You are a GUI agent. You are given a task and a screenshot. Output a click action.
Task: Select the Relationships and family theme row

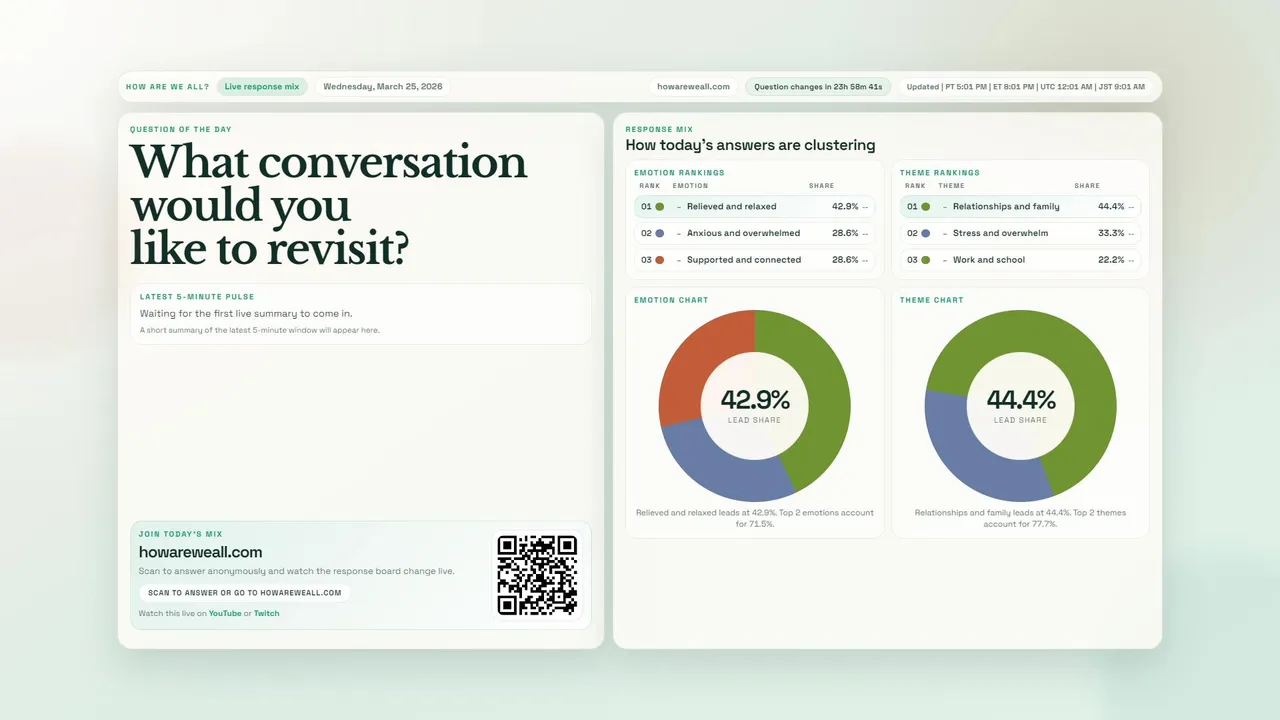(1020, 207)
